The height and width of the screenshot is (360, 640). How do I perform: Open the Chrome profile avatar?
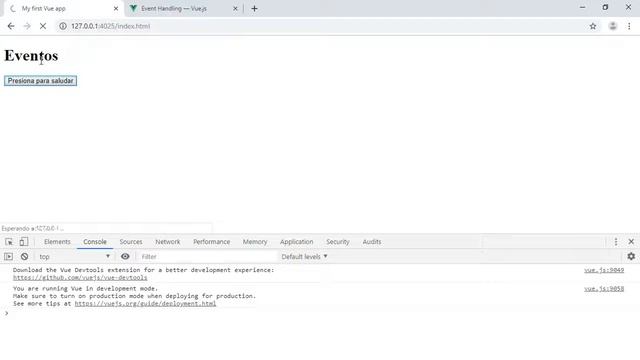(613, 26)
